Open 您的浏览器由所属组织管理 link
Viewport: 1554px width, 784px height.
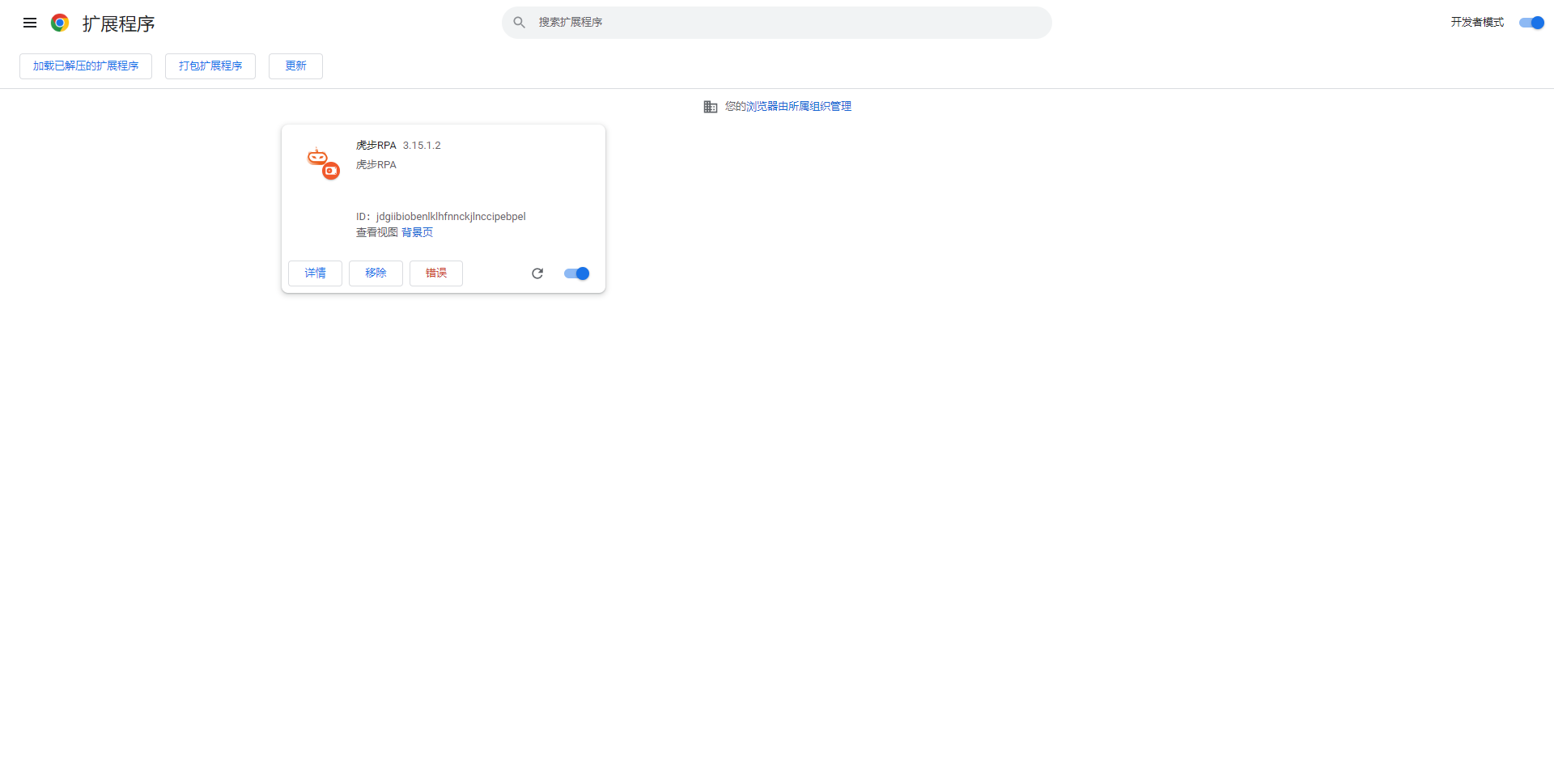(799, 107)
